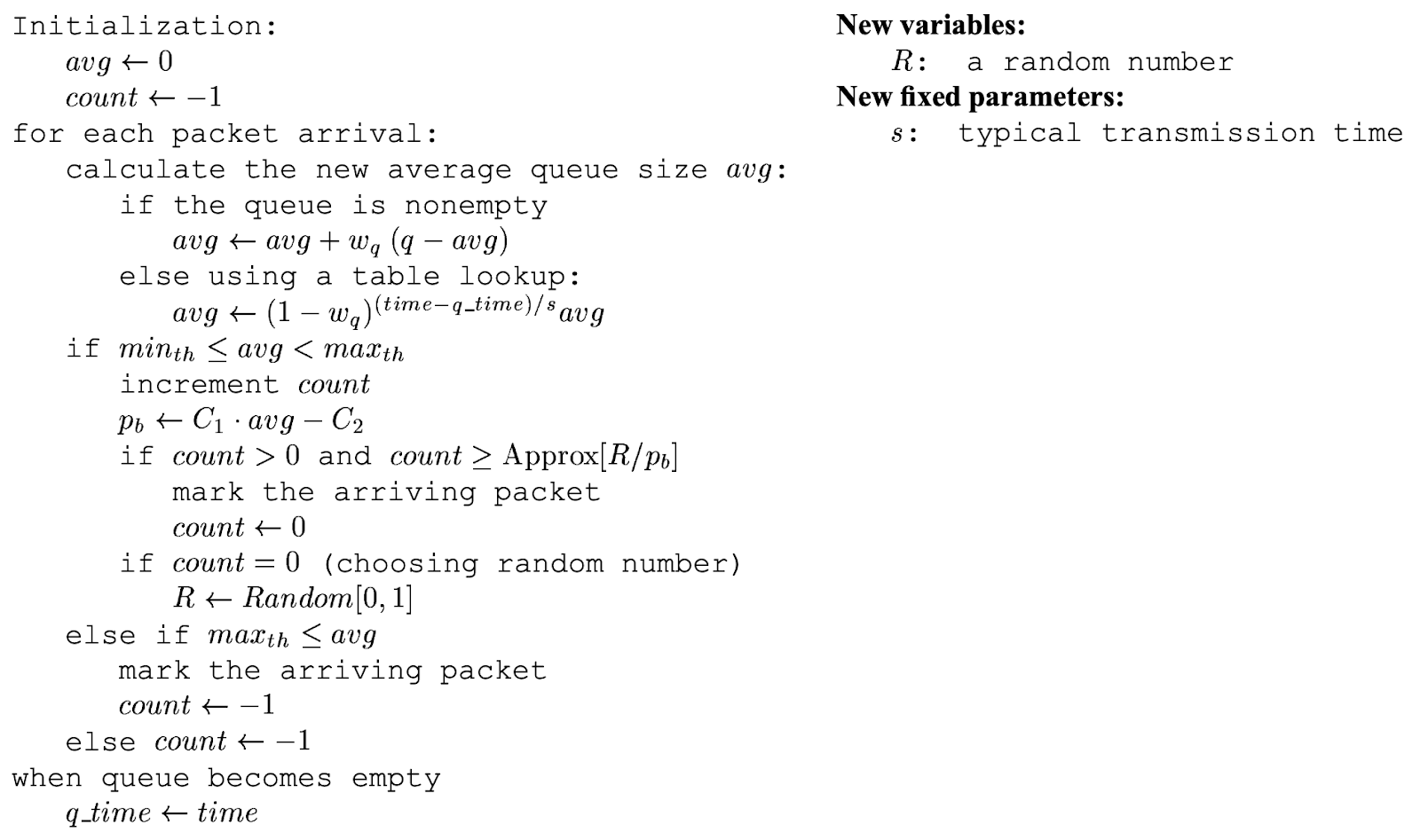Click 'when queue becomes empty' line
The width and height of the screenshot is (1420, 840).
pos(226,778)
